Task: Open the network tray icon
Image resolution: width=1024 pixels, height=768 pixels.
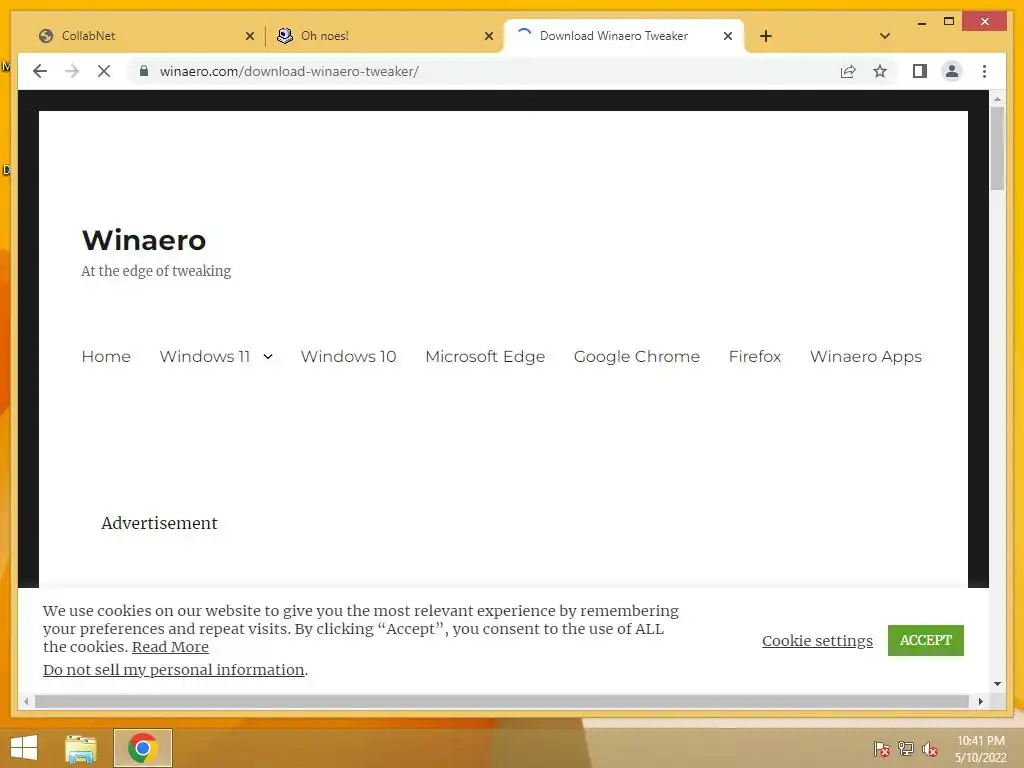Action: [906, 748]
